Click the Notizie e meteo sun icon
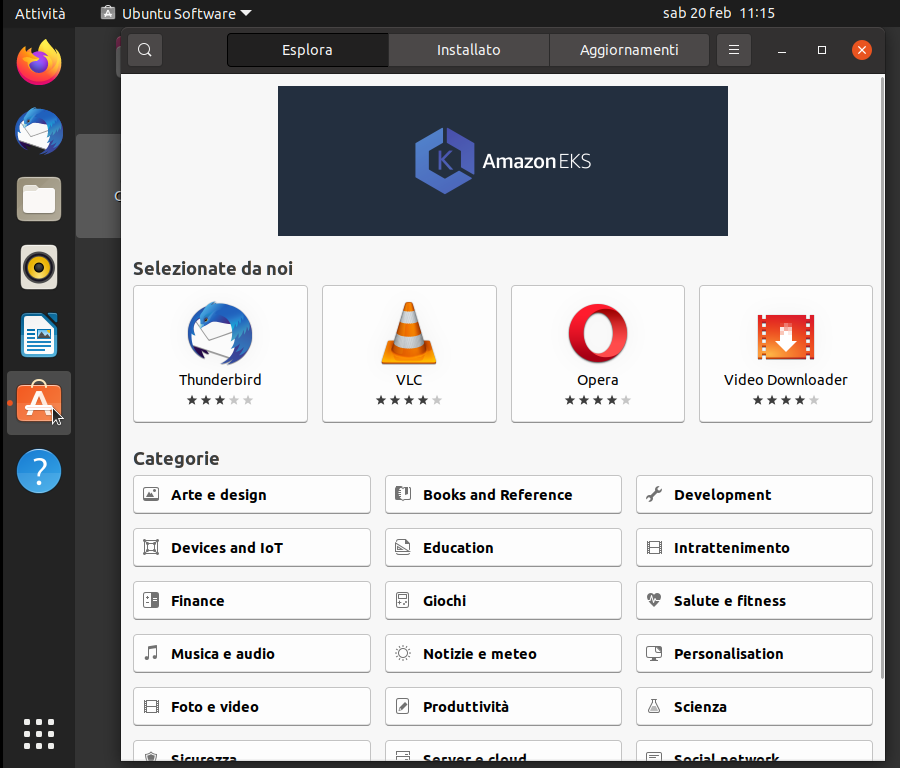This screenshot has width=900, height=768. point(403,653)
